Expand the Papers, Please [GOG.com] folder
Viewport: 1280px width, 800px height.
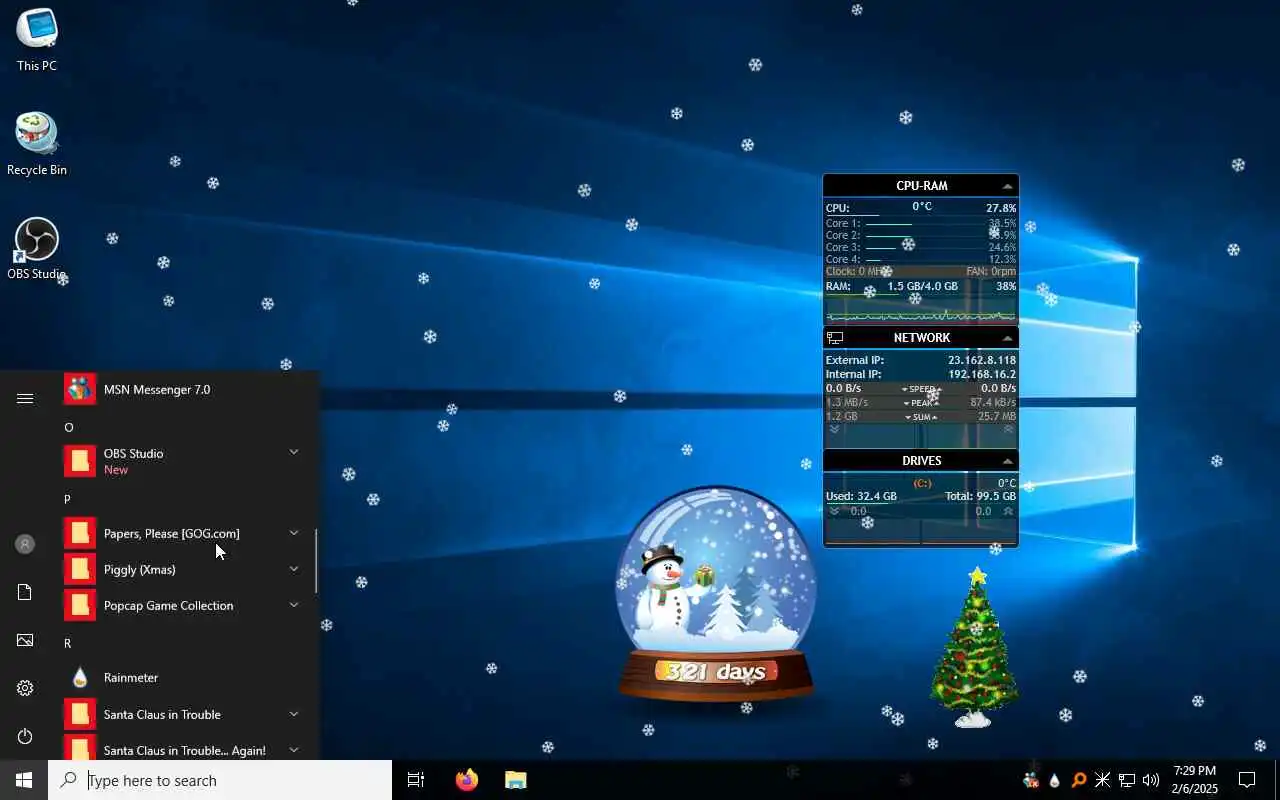coord(294,533)
